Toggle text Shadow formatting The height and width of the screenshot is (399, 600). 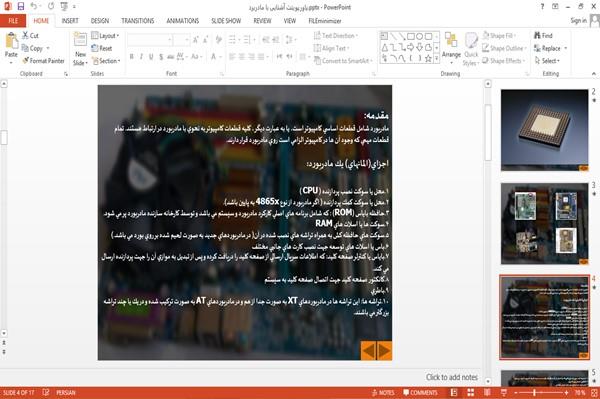[161, 57]
